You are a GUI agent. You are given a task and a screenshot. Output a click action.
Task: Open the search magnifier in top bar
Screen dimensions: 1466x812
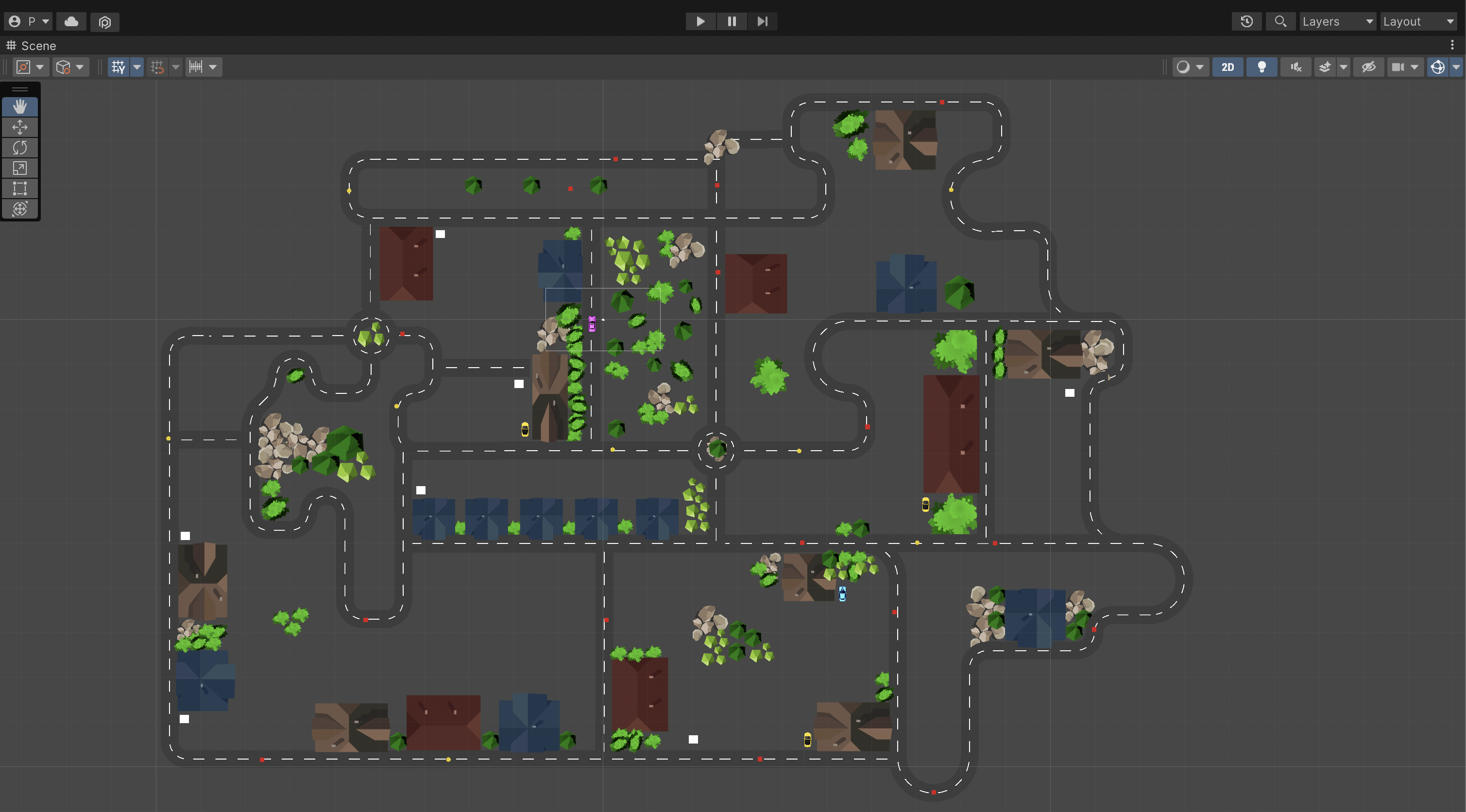(1280, 22)
